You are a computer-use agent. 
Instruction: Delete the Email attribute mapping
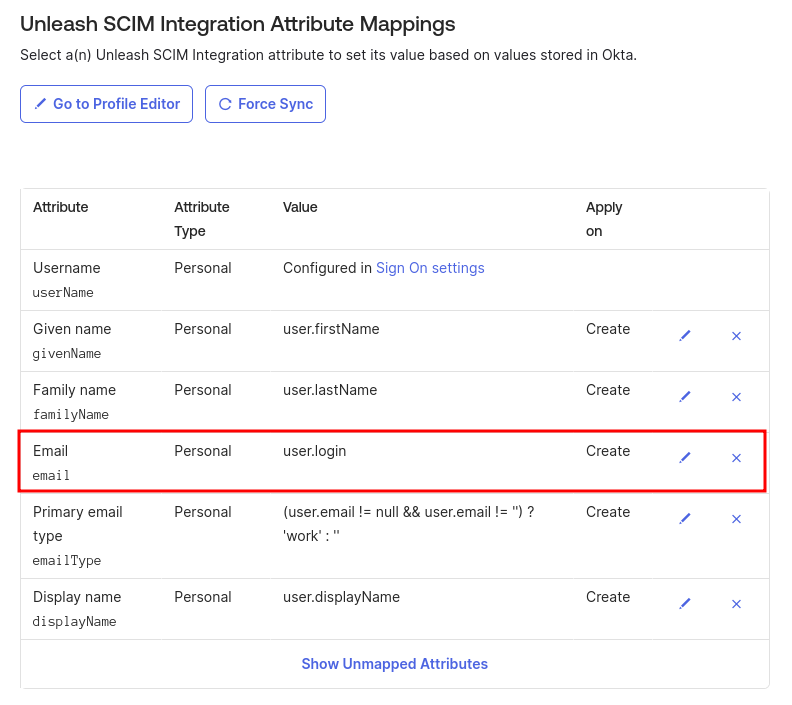click(x=736, y=458)
